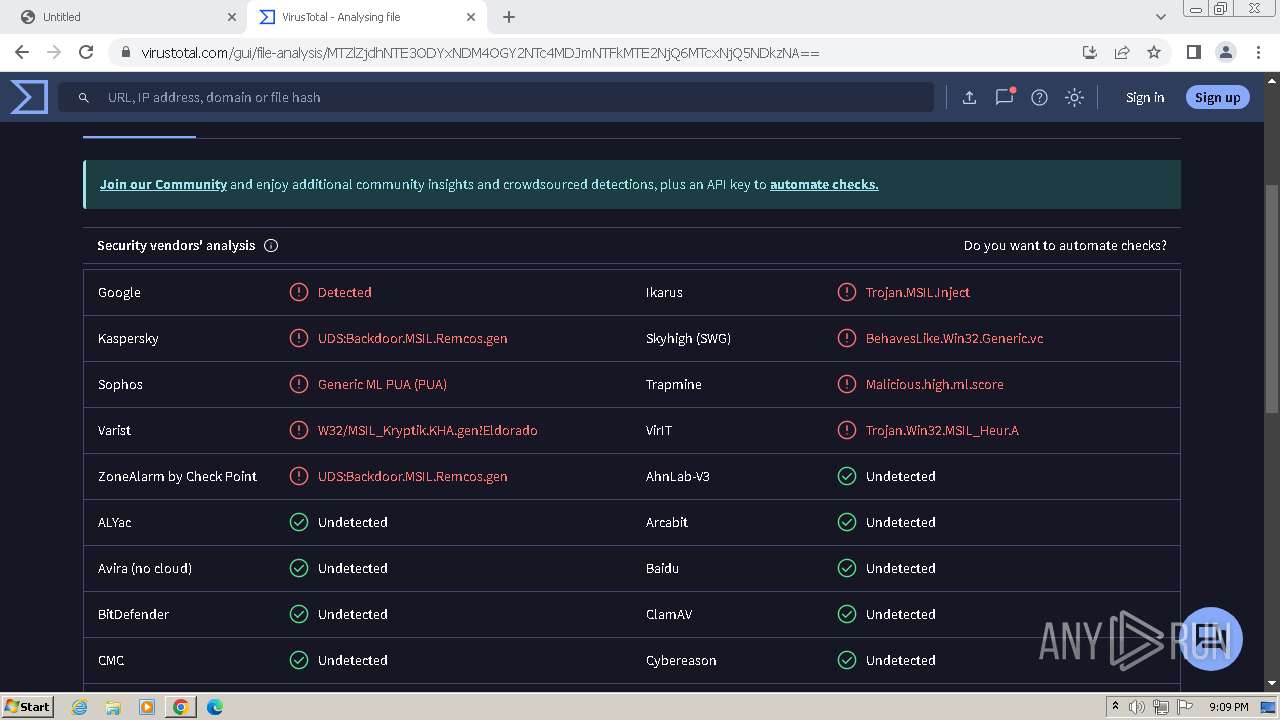1280x720 pixels.
Task: Click the check icon in ClamAV row
Action: (847, 614)
